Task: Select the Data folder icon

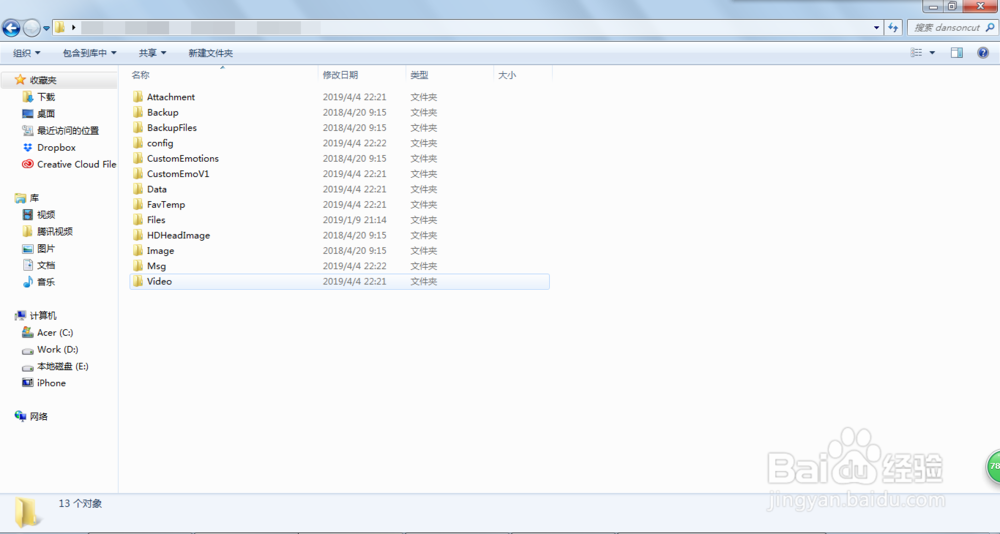Action: pyautogui.click(x=138, y=189)
